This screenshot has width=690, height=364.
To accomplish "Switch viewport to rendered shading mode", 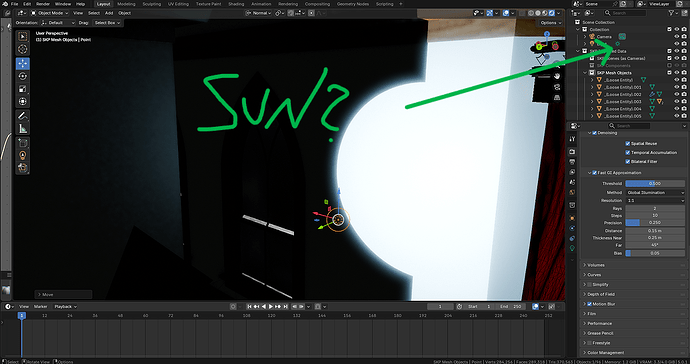I will tap(551, 13).
